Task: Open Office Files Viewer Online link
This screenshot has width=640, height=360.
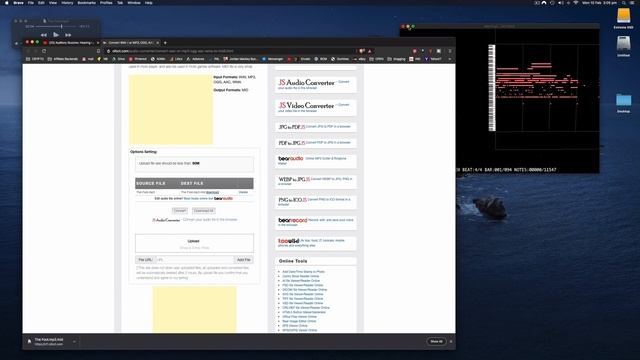Action: pyautogui.click(x=299, y=316)
